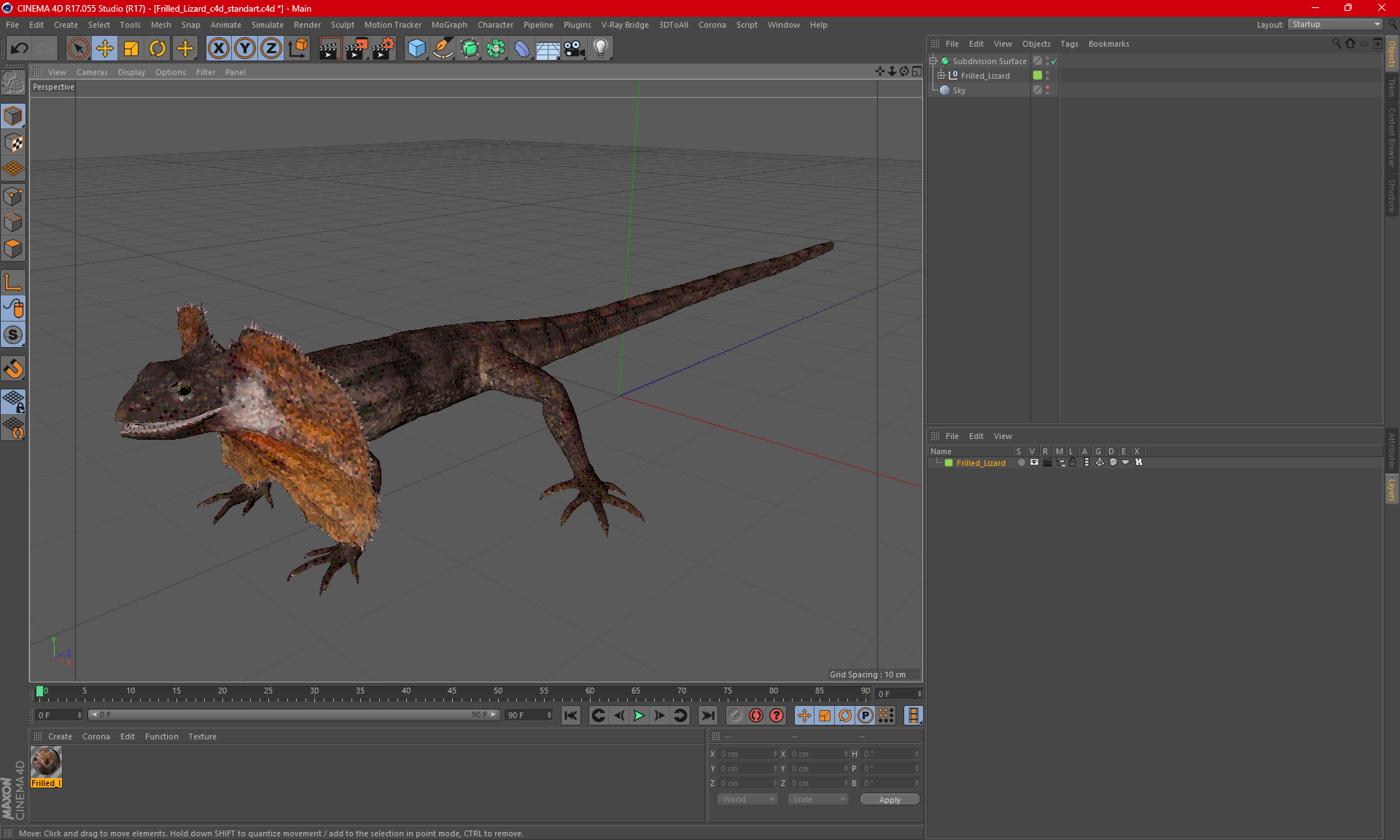Toggle the Enable Snap icon

click(13, 369)
